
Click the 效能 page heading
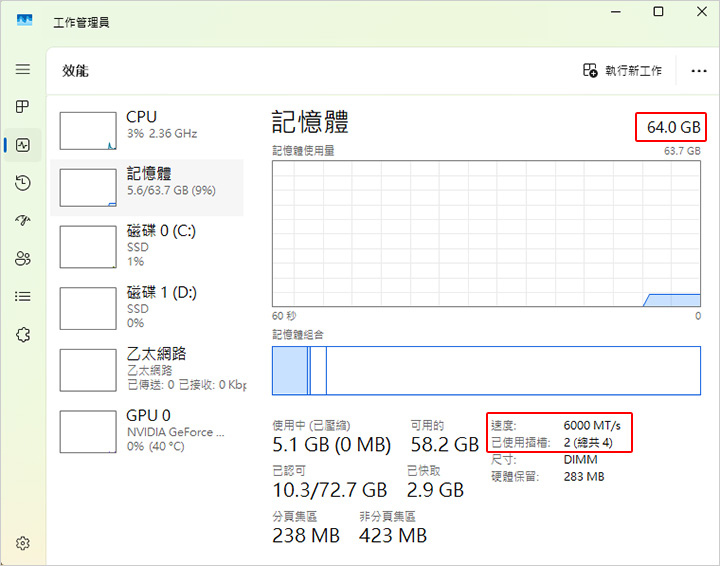coord(75,71)
